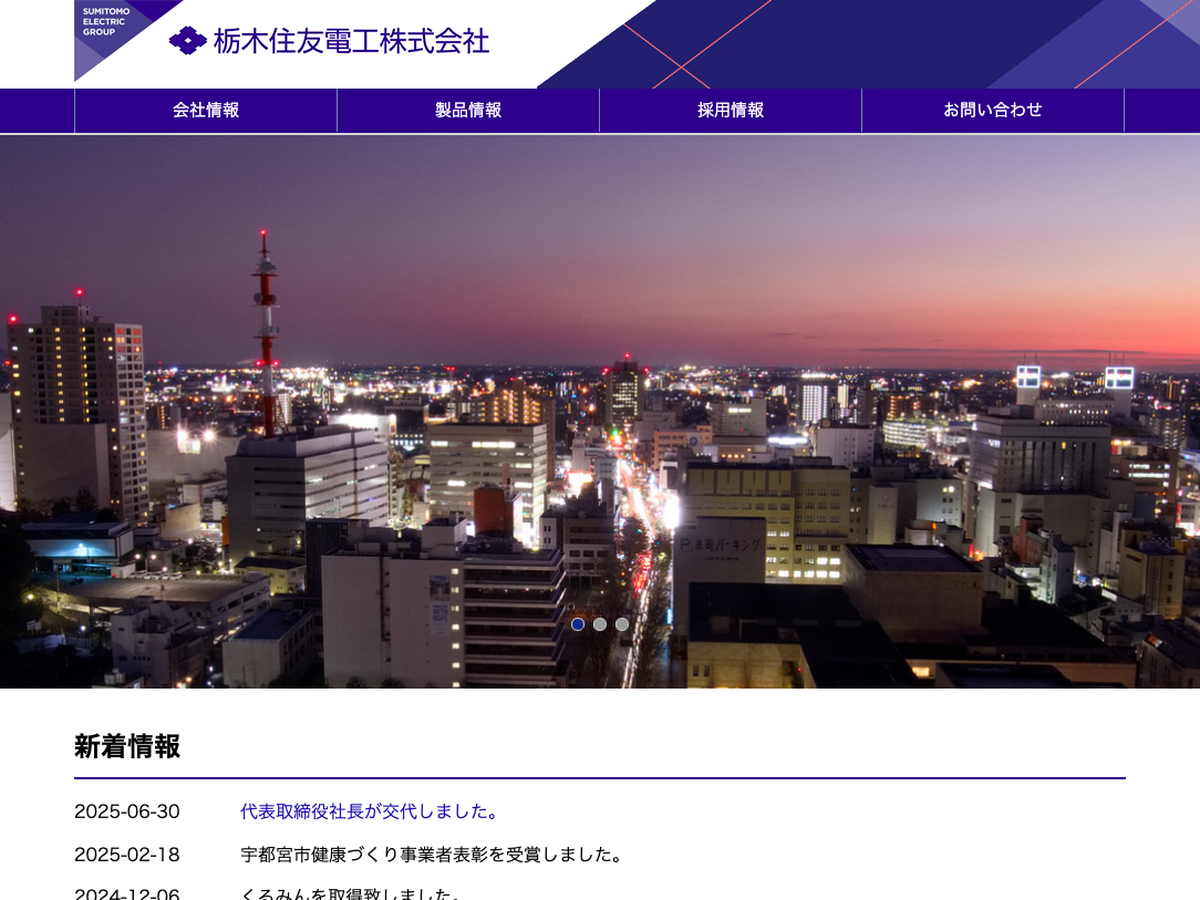This screenshot has width=1200, height=900.
Task: Click the empty navigation cell after お問い合わせ
Action: pos(1161,110)
